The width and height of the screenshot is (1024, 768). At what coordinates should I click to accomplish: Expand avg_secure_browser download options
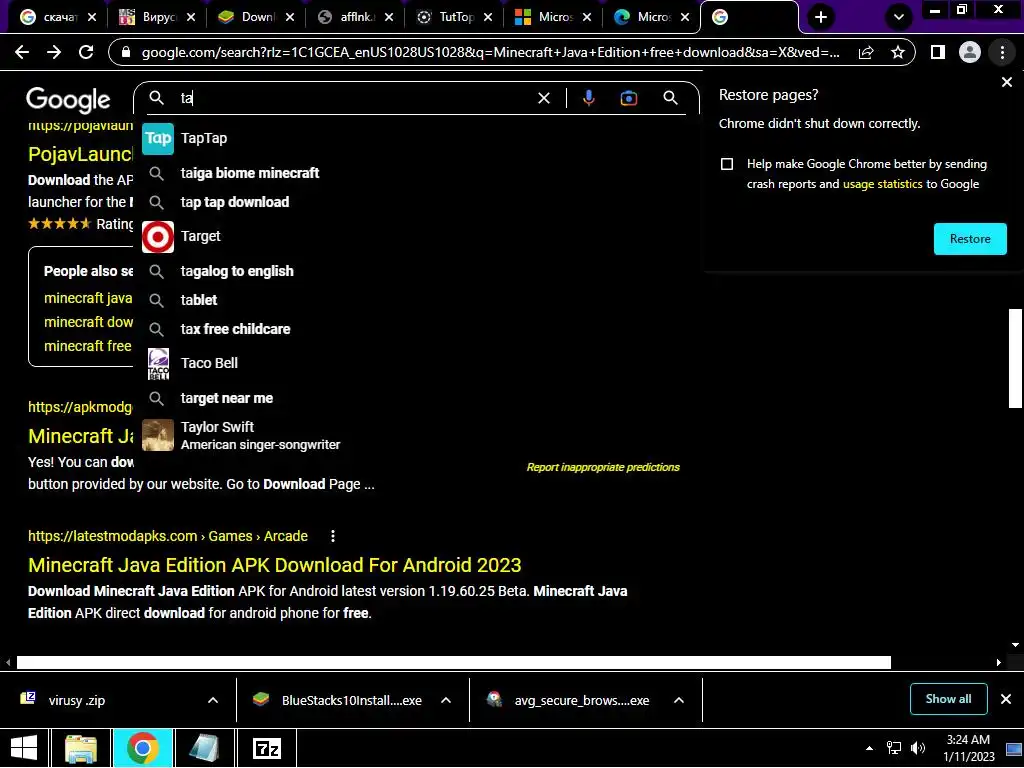(x=679, y=700)
